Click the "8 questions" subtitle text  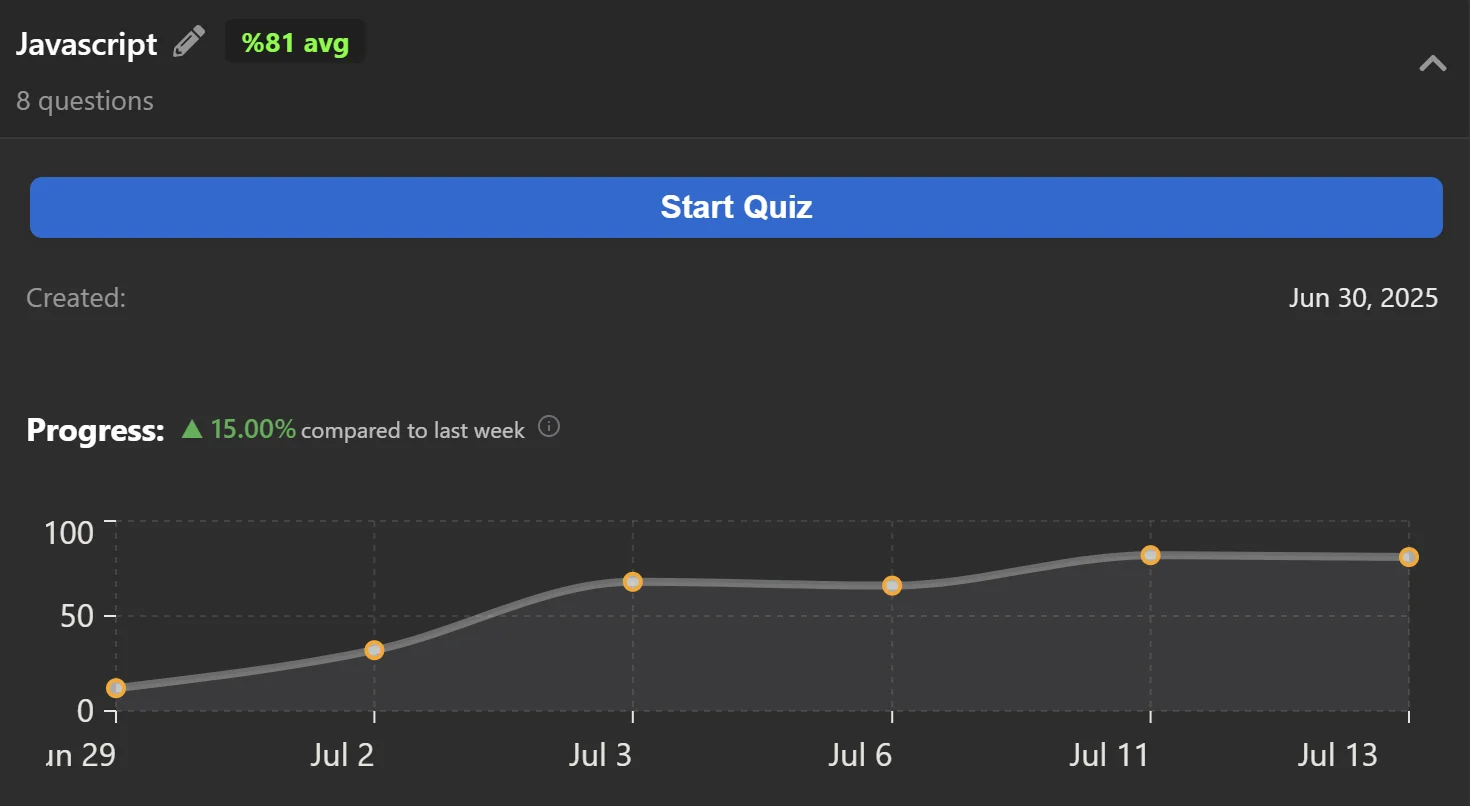[x=85, y=101]
